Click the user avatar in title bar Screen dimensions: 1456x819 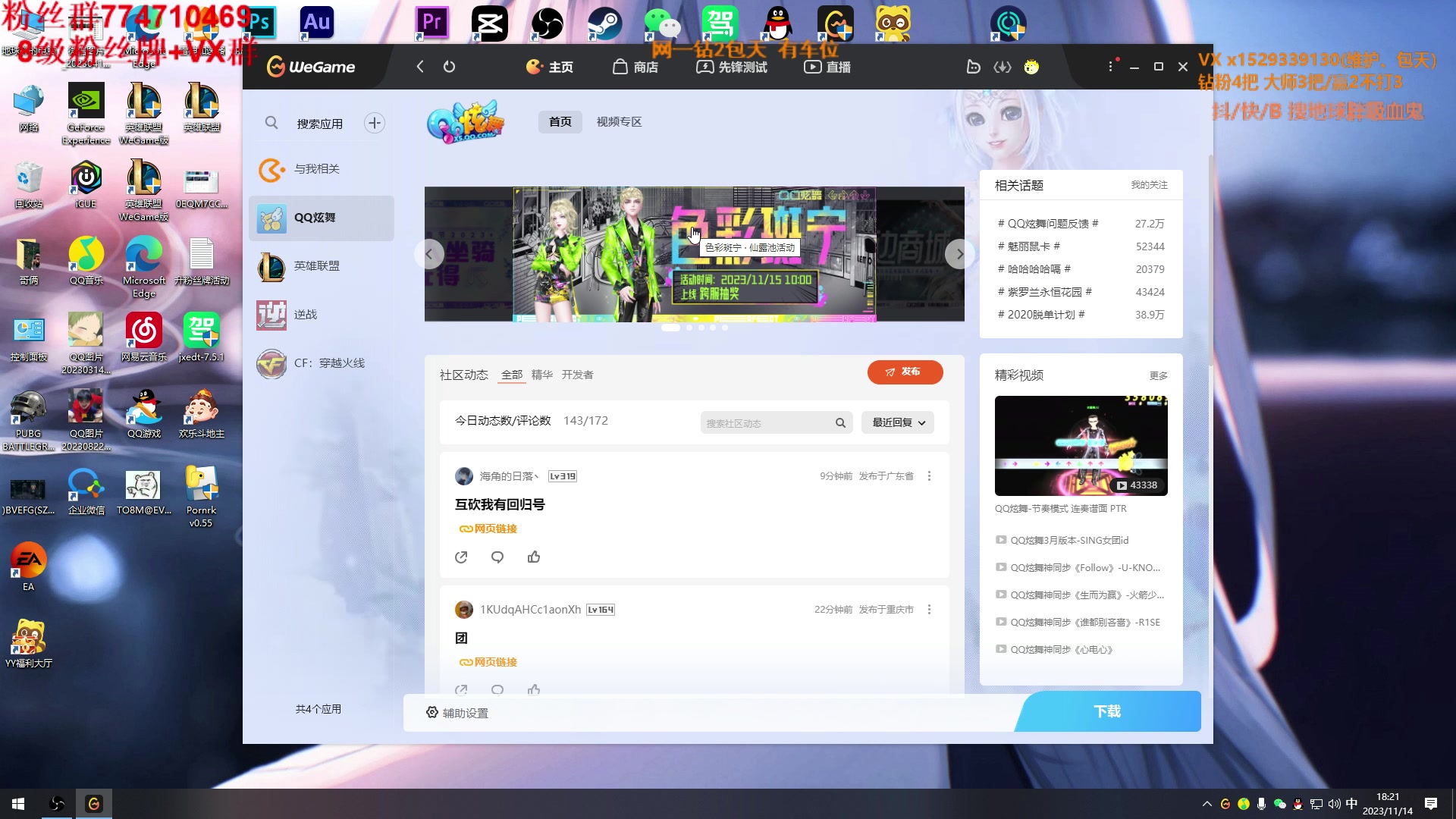tap(1031, 67)
